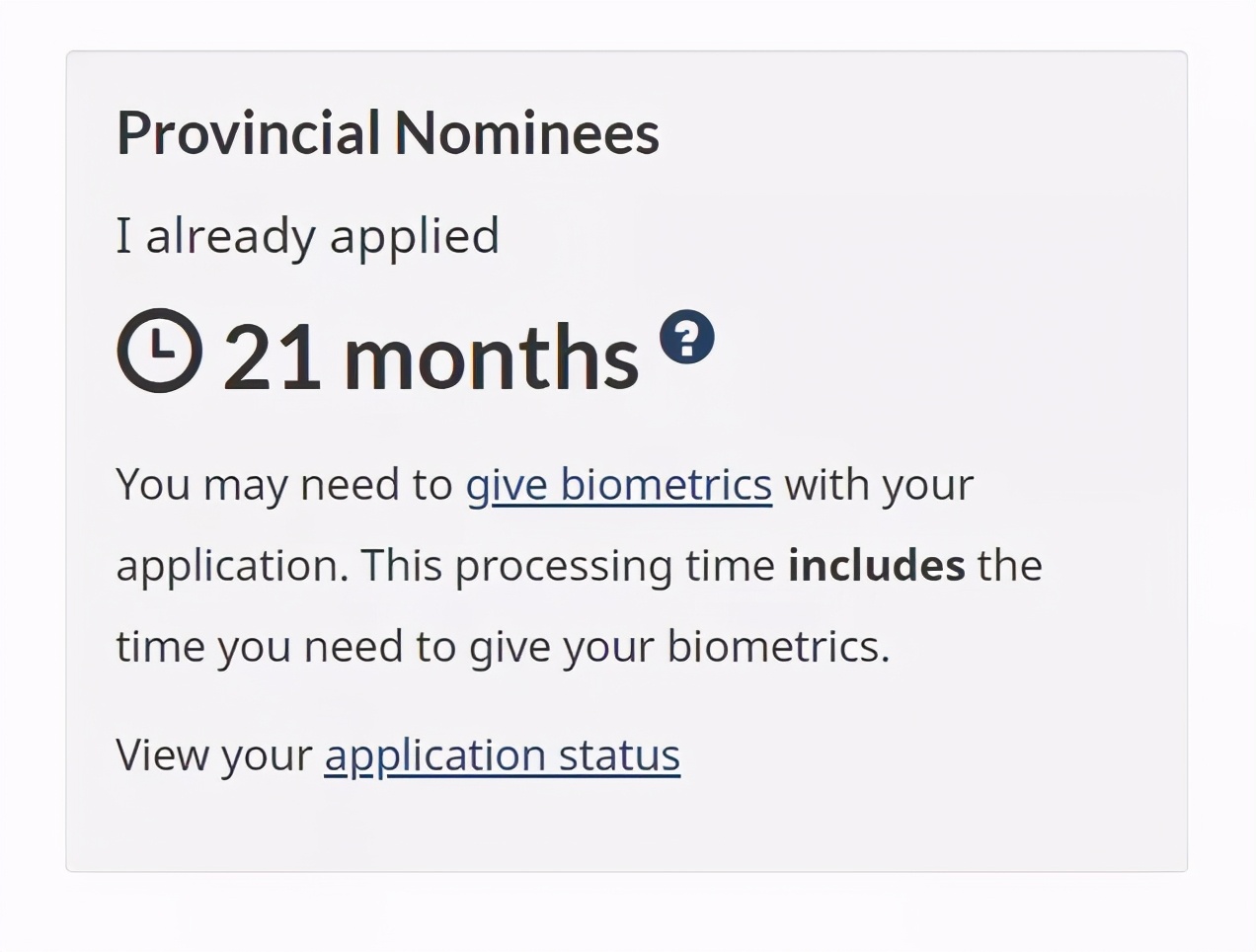The image size is (1256, 952).
Task: Click the "You may need to" text
Action: (284, 485)
